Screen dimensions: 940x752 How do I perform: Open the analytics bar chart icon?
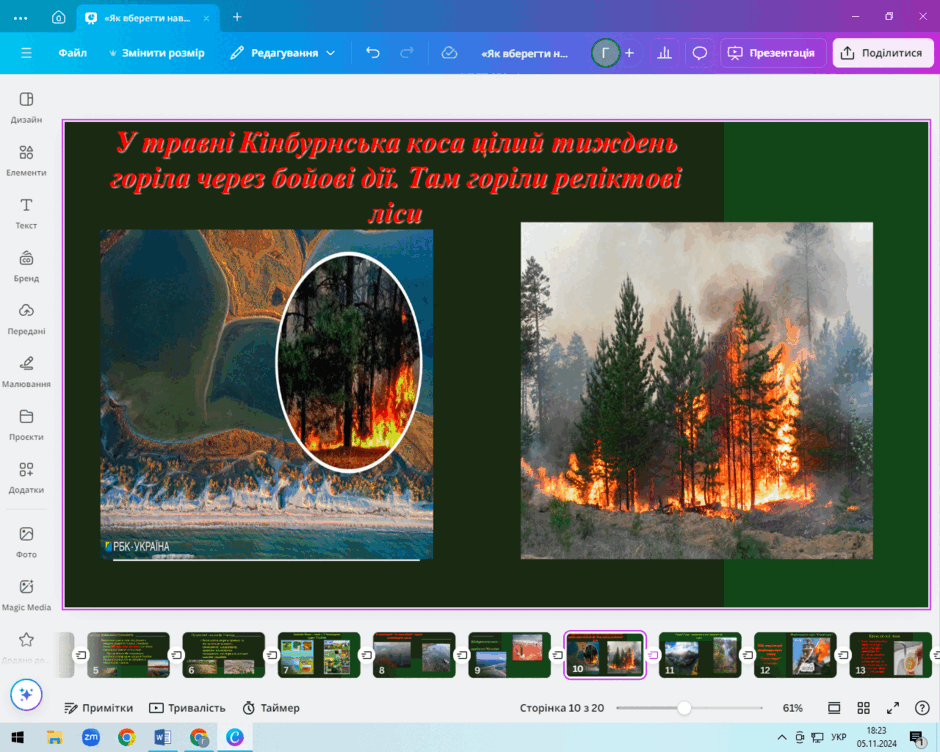(664, 53)
